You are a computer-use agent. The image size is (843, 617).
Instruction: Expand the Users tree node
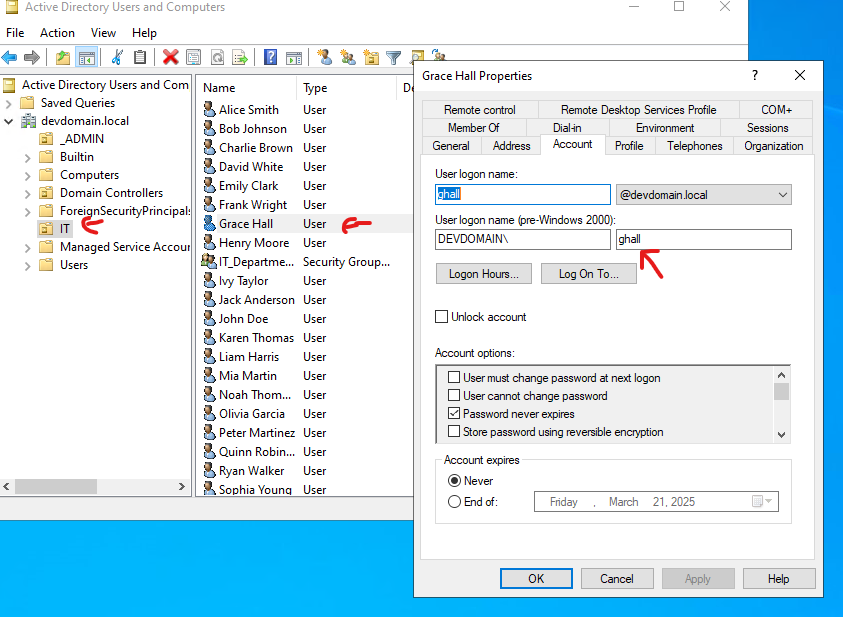click(x=27, y=266)
